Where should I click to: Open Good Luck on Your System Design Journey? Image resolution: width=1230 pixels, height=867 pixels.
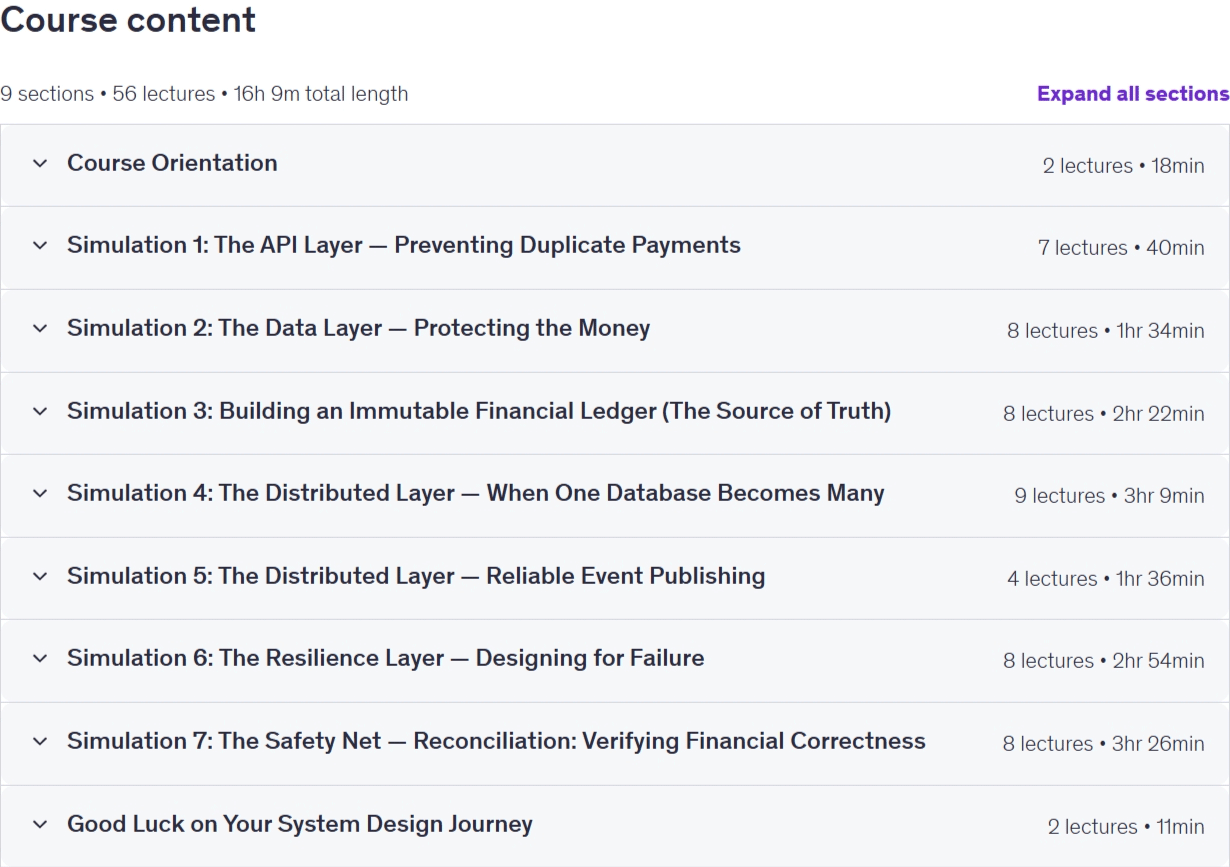[x=300, y=824]
